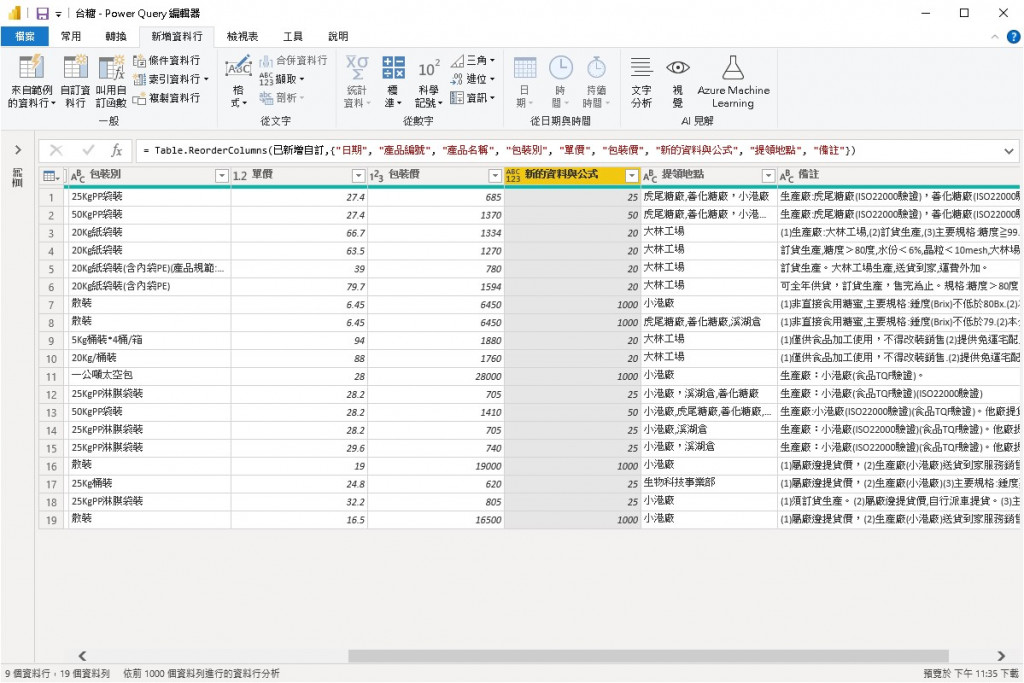The image size is (1024, 683).
Task: Expand the formula bar with down chevron
Action: (x=1009, y=151)
